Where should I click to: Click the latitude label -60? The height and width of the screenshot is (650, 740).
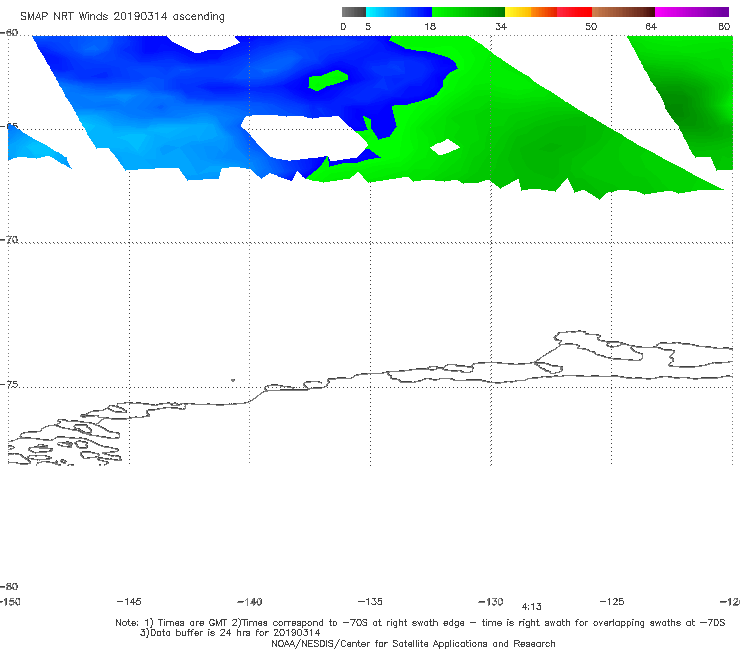click(x=9, y=33)
